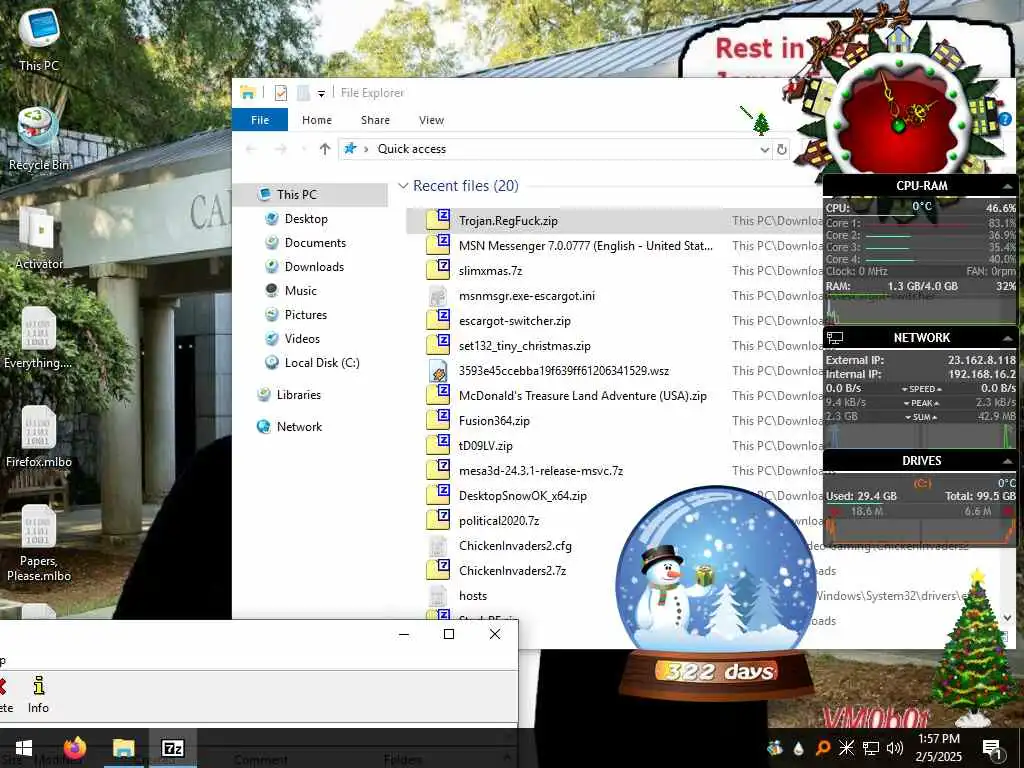Collapse the CPU-RAM gadget panel
1024x768 pixels.
(x=1007, y=187)
